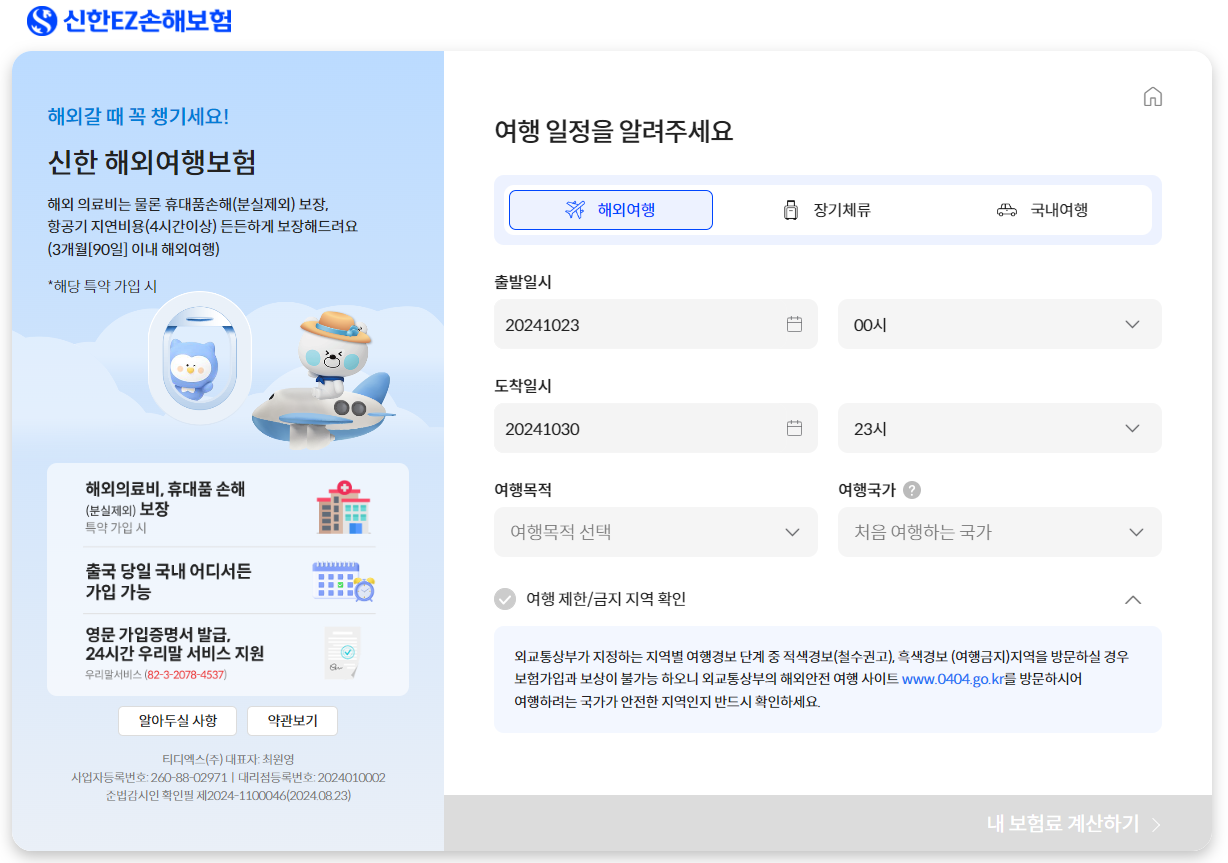Open the www.0404.go.kr link
The width and height of the screenshot is (1228, 863).
click(x=953, y=679)
